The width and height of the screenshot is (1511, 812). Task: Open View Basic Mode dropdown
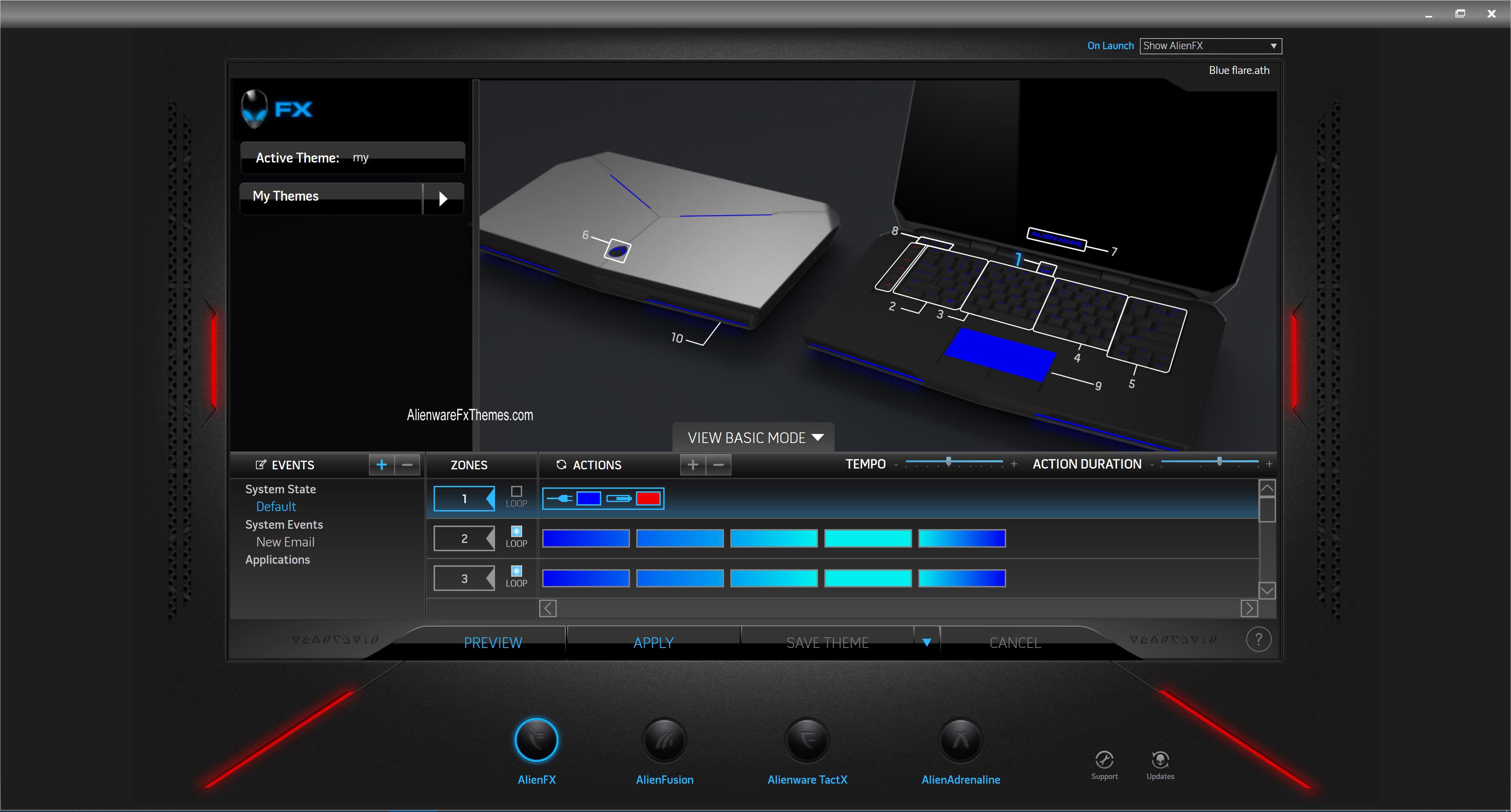coord(754,437)
